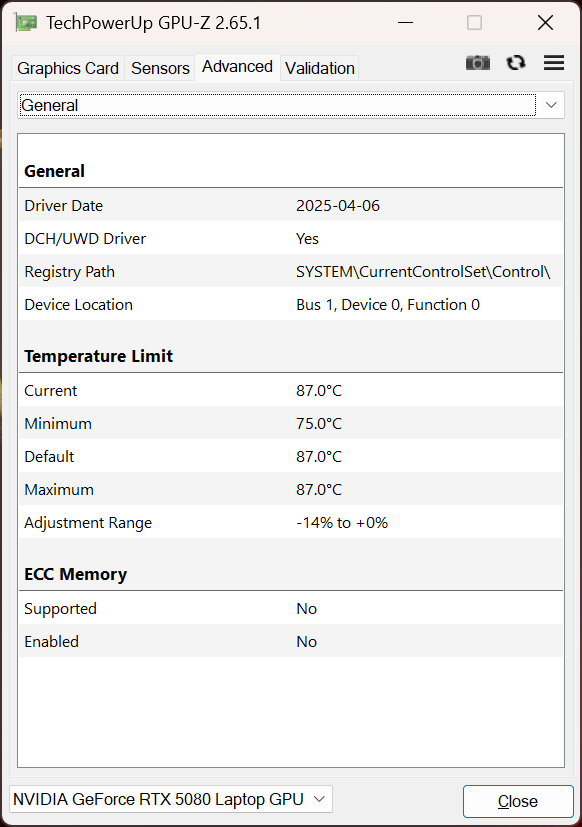Select the Advanced tab

[237, 67]
